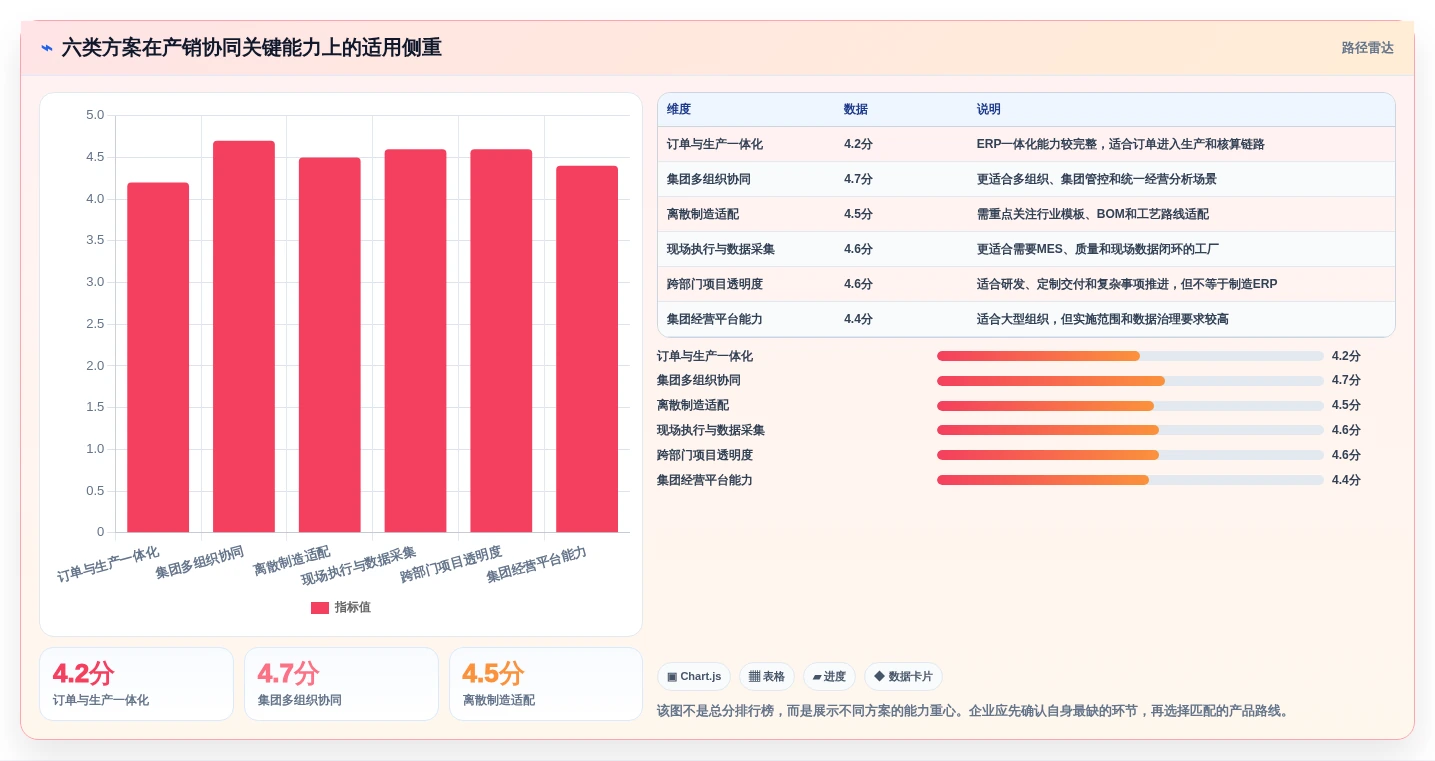
Task: Click the 订单与生产一体化 progress bar
Action: point(1130,356)
